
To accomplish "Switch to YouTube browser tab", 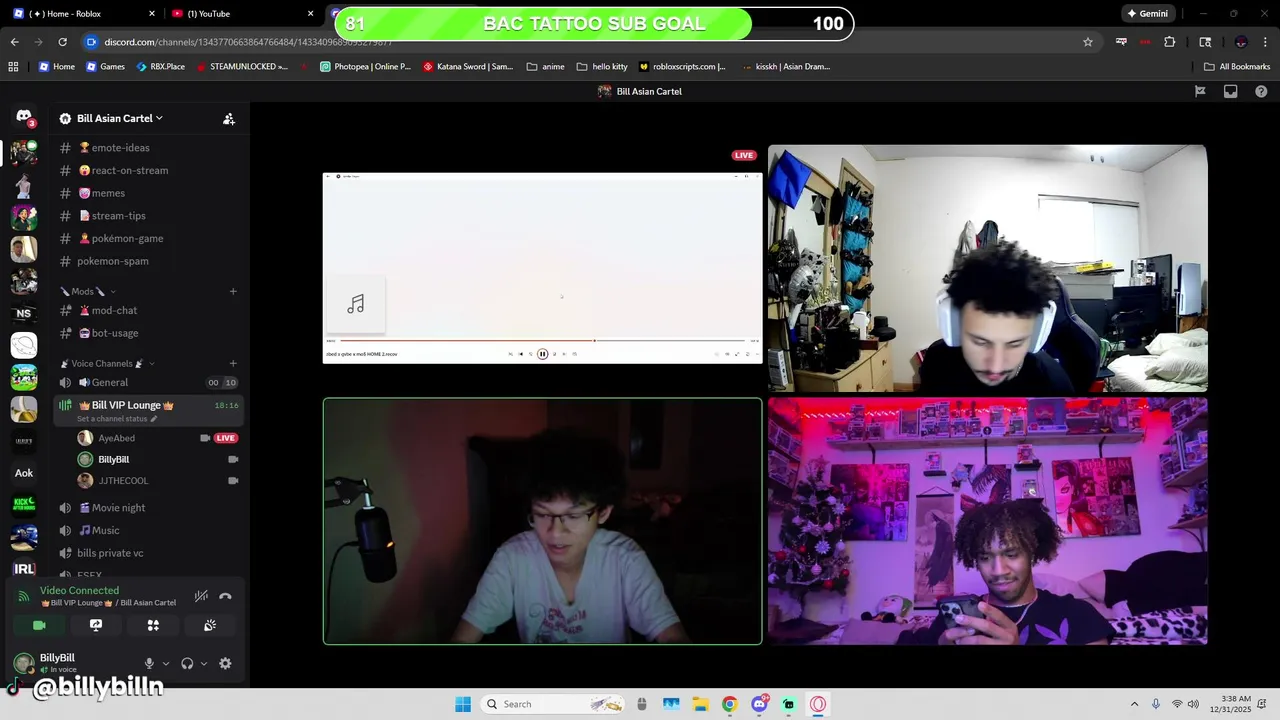I will pos(240,14).
